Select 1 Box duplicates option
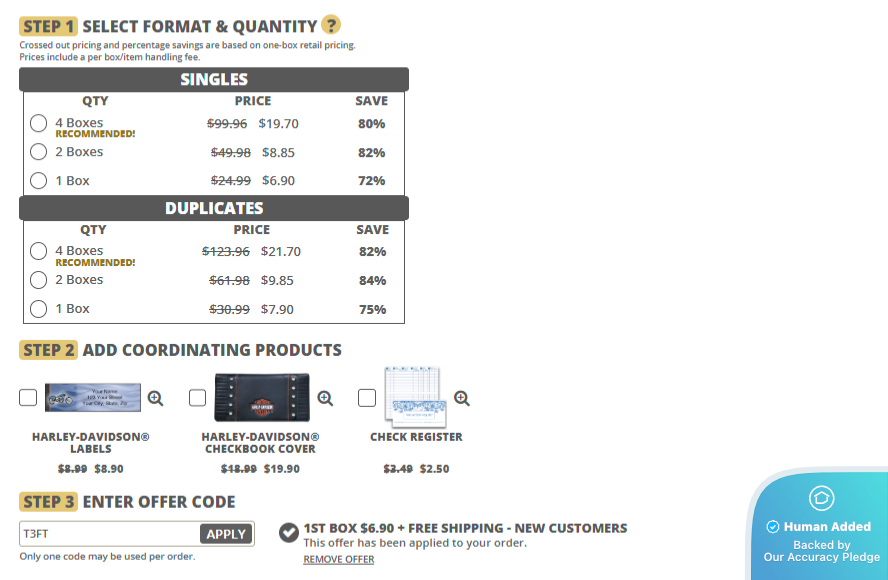 click(38, 309)
